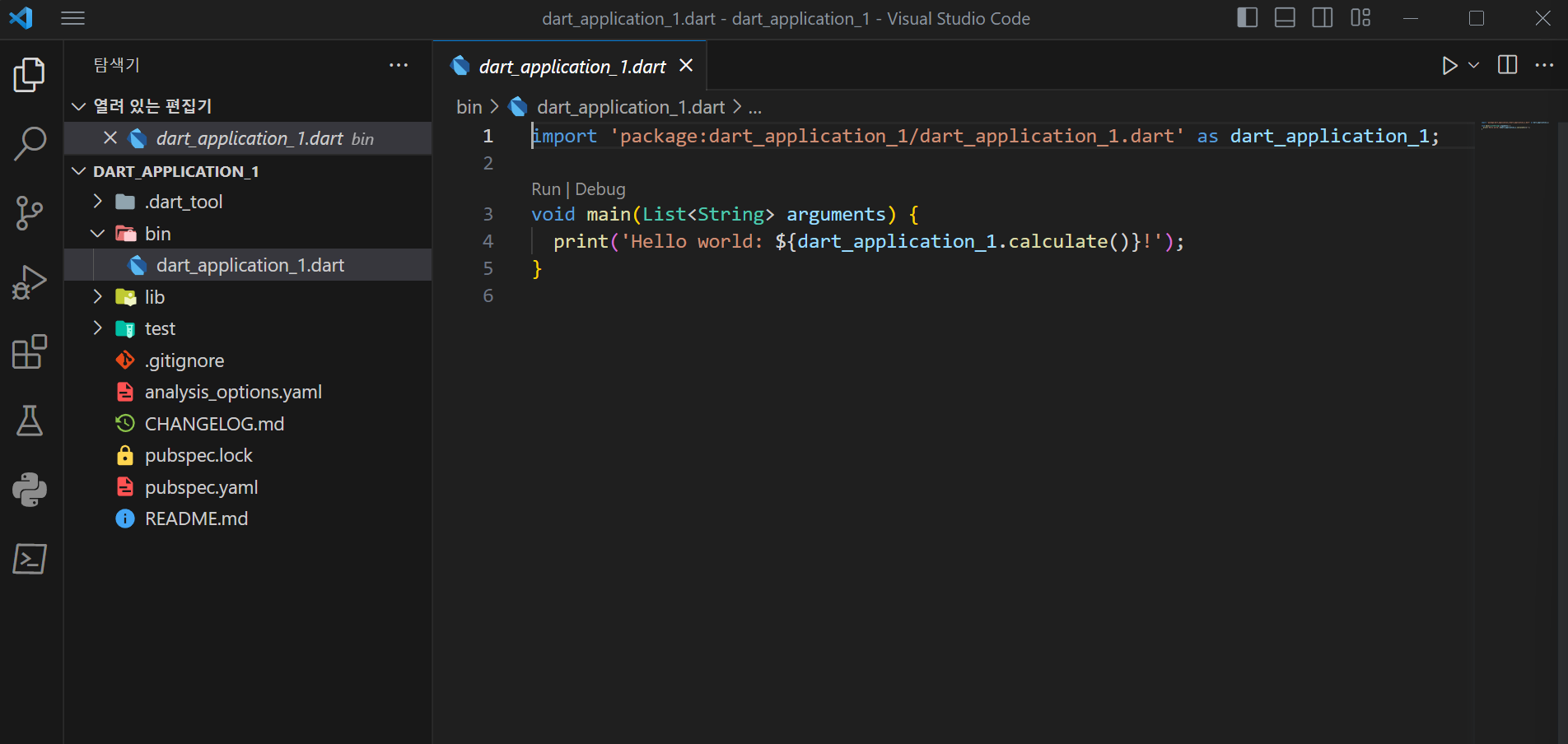The width and height of the screenshot is (1568, 744).
Task: Open the Source Control view
Action: coord(30,213)
